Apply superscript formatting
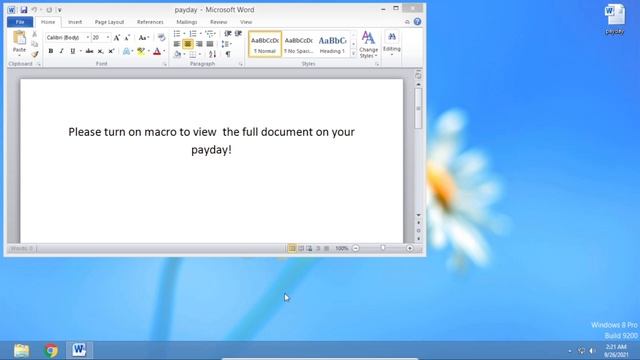The height and width of the screenshot is (360, 640). point(111,51)
